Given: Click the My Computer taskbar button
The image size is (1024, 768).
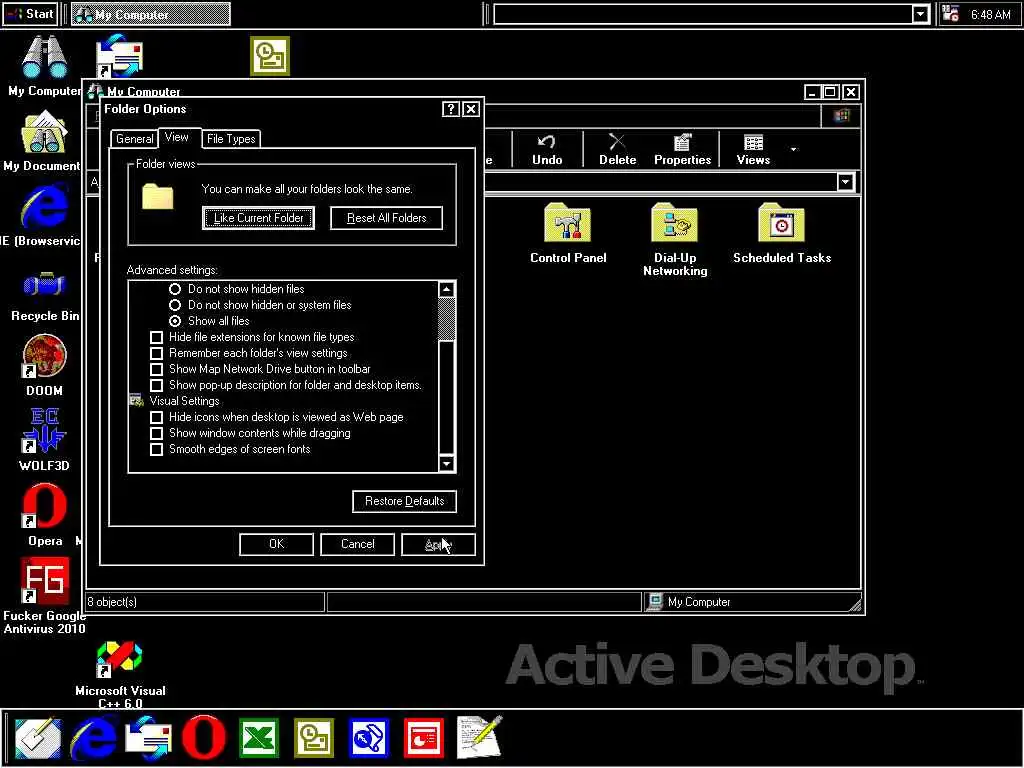Looking at the screenshot, I should tap(150, 14).
